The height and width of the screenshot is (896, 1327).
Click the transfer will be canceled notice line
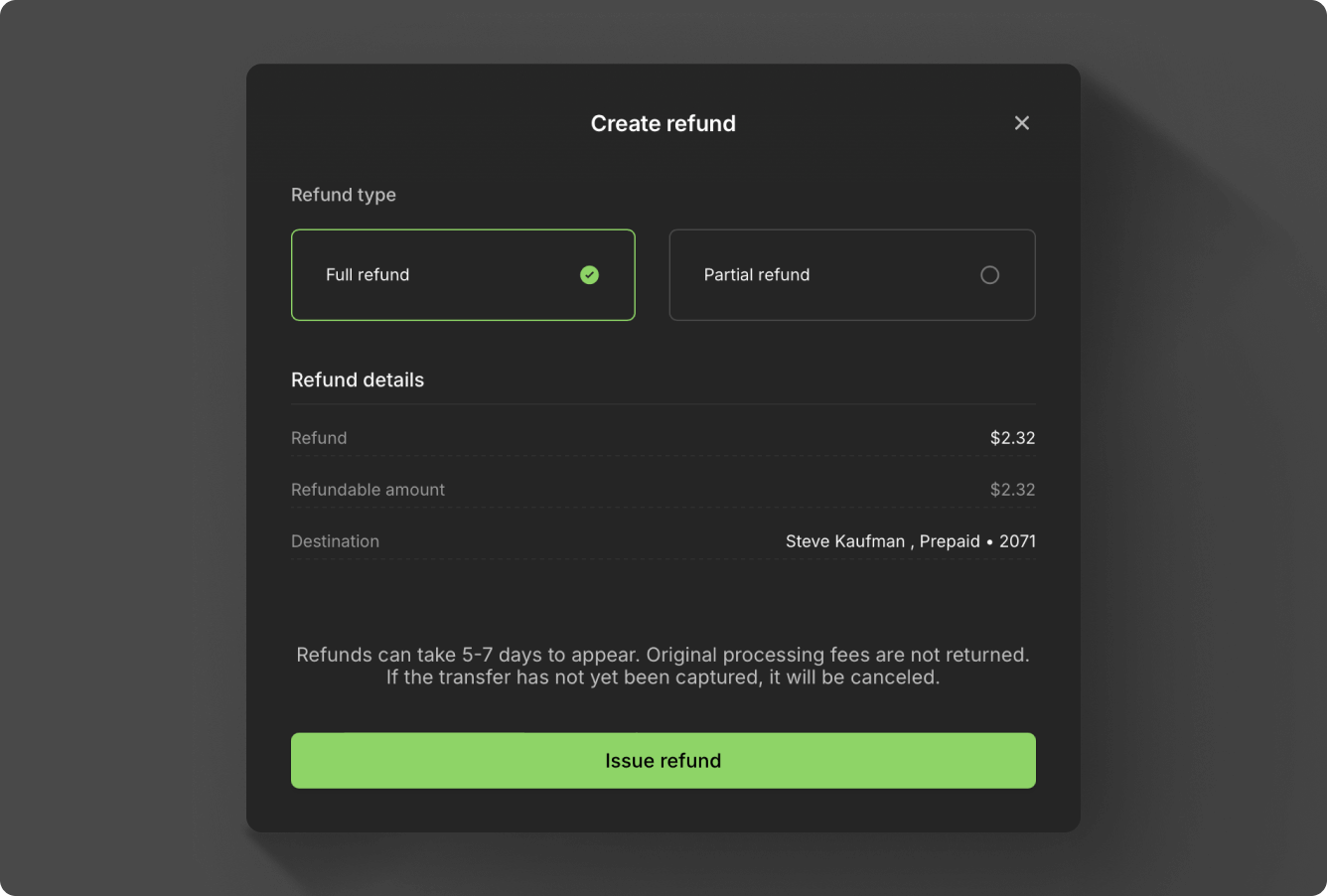[663, 677]
